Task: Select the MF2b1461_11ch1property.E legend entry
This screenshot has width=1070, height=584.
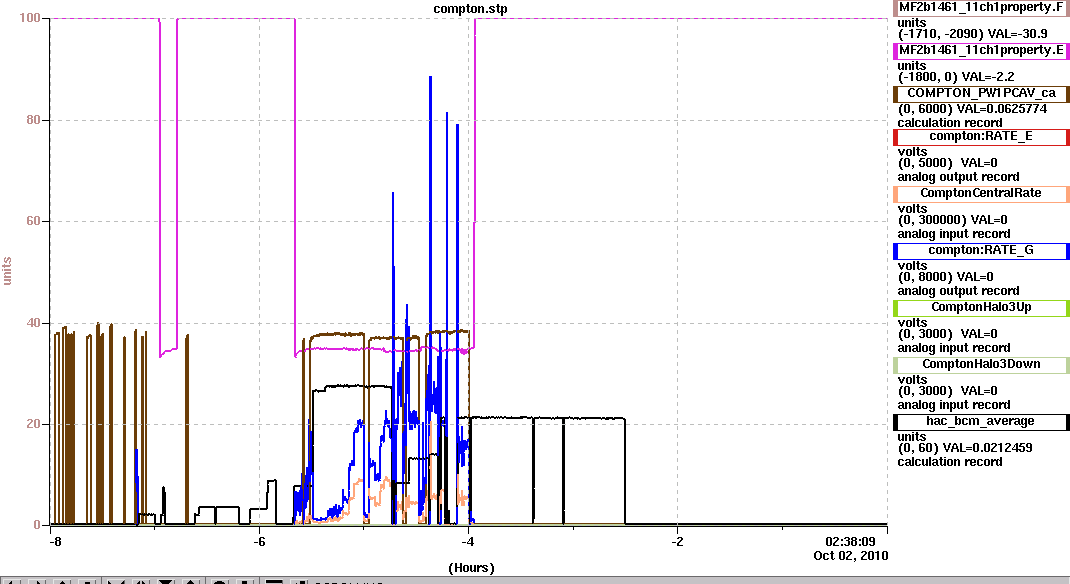Action: coord(981,50)
